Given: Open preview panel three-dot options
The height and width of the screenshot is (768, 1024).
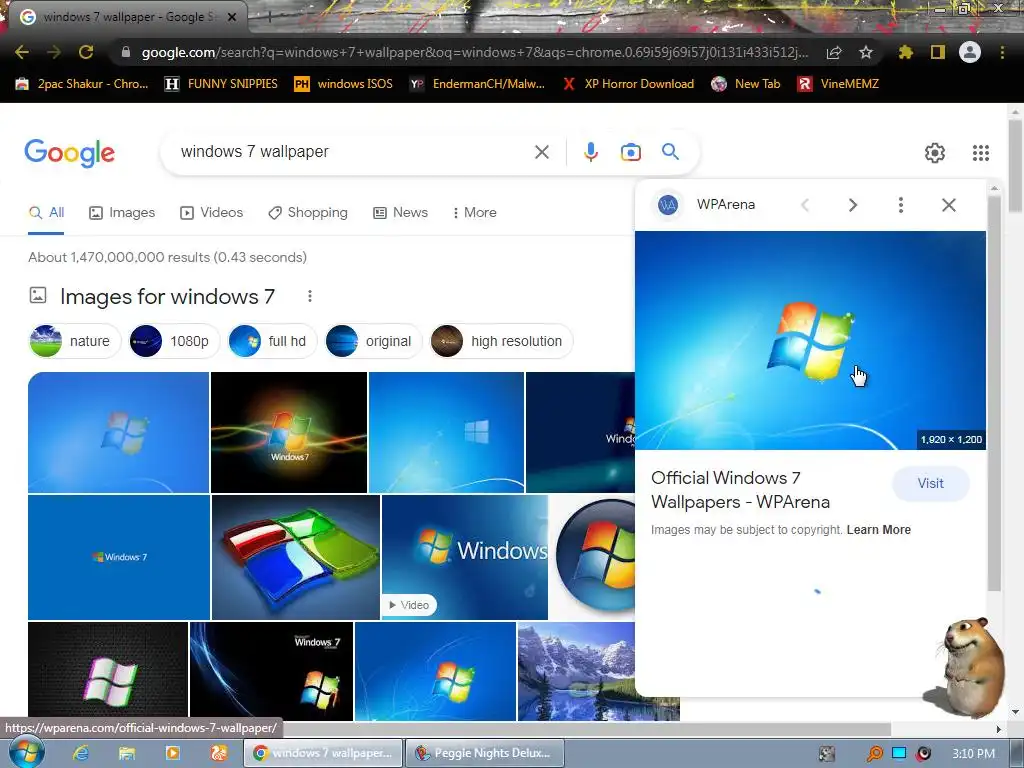Looking at the screenshot, I should pyautogui.click(x=901, y=205).
